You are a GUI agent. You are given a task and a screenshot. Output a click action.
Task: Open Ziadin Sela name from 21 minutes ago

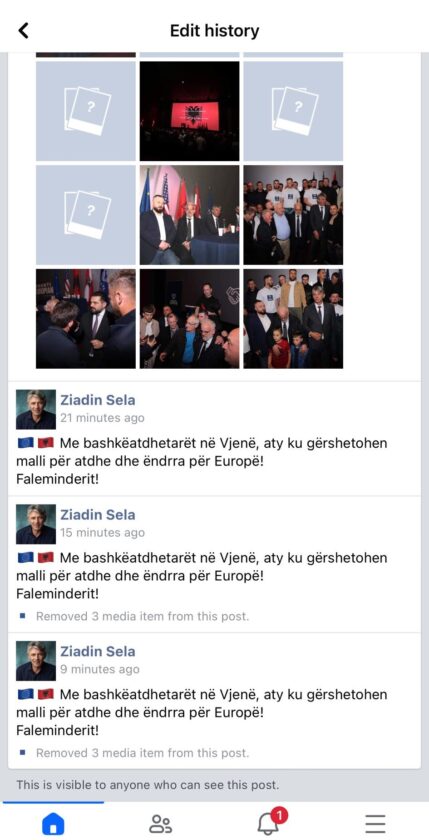tap(97, 400)
